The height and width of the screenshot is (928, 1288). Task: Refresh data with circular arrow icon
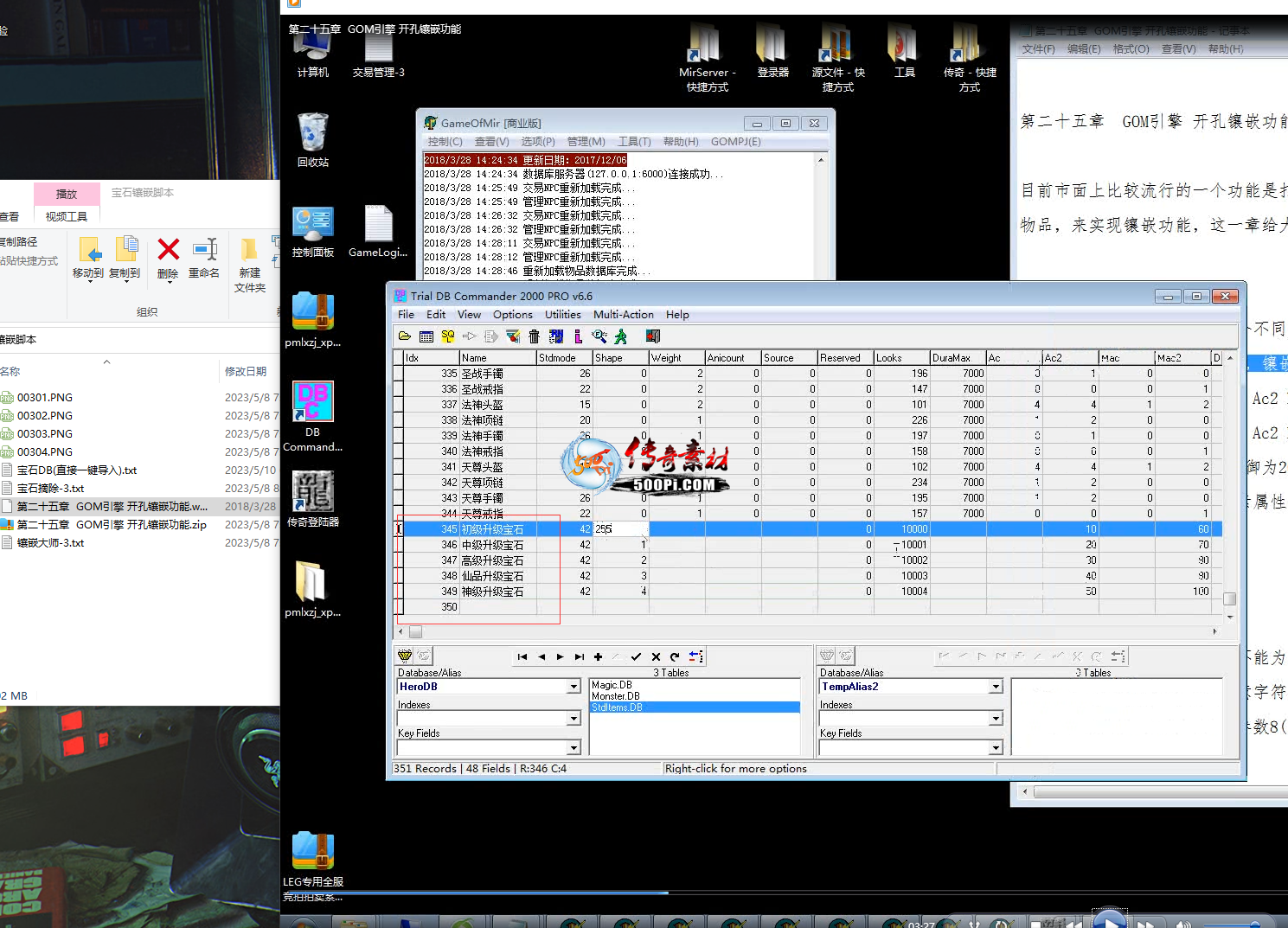click(x=675, y=656)
